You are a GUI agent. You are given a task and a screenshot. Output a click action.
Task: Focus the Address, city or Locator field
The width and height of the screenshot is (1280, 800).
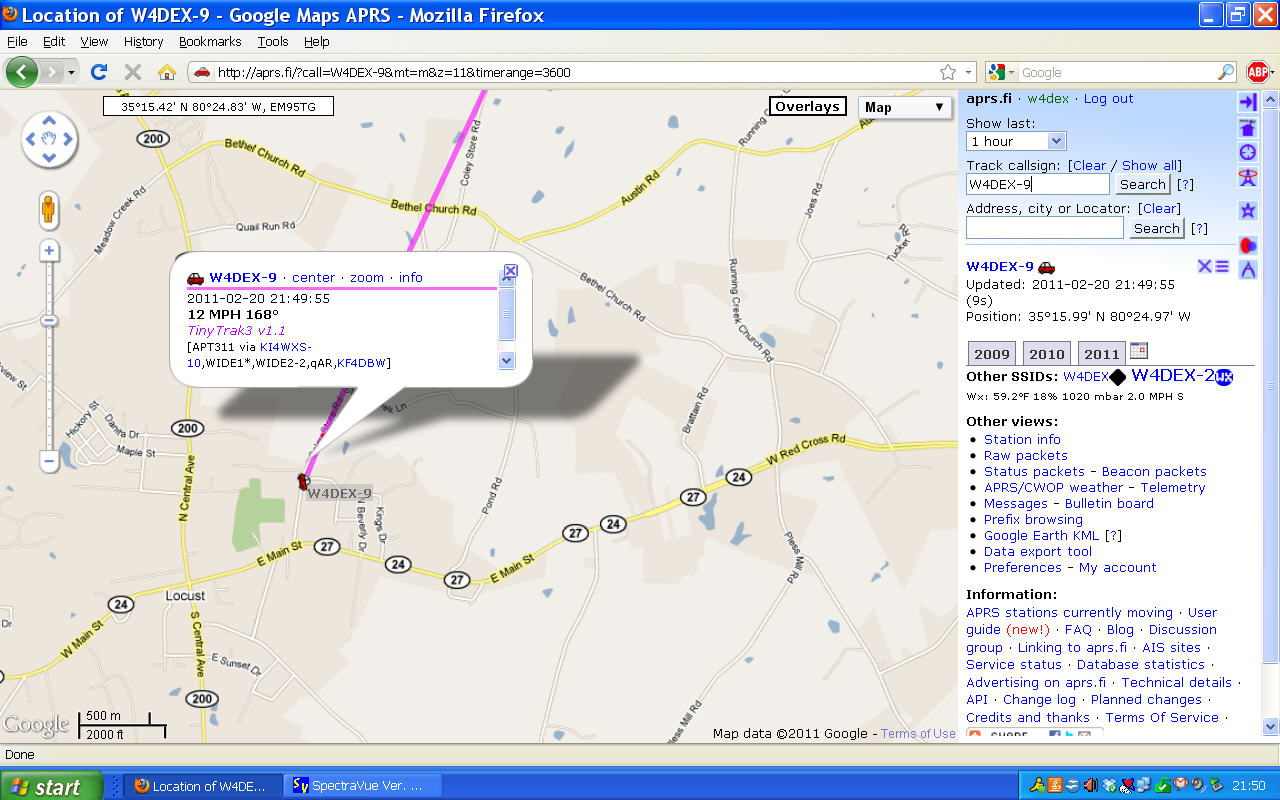coord(1045,228)
